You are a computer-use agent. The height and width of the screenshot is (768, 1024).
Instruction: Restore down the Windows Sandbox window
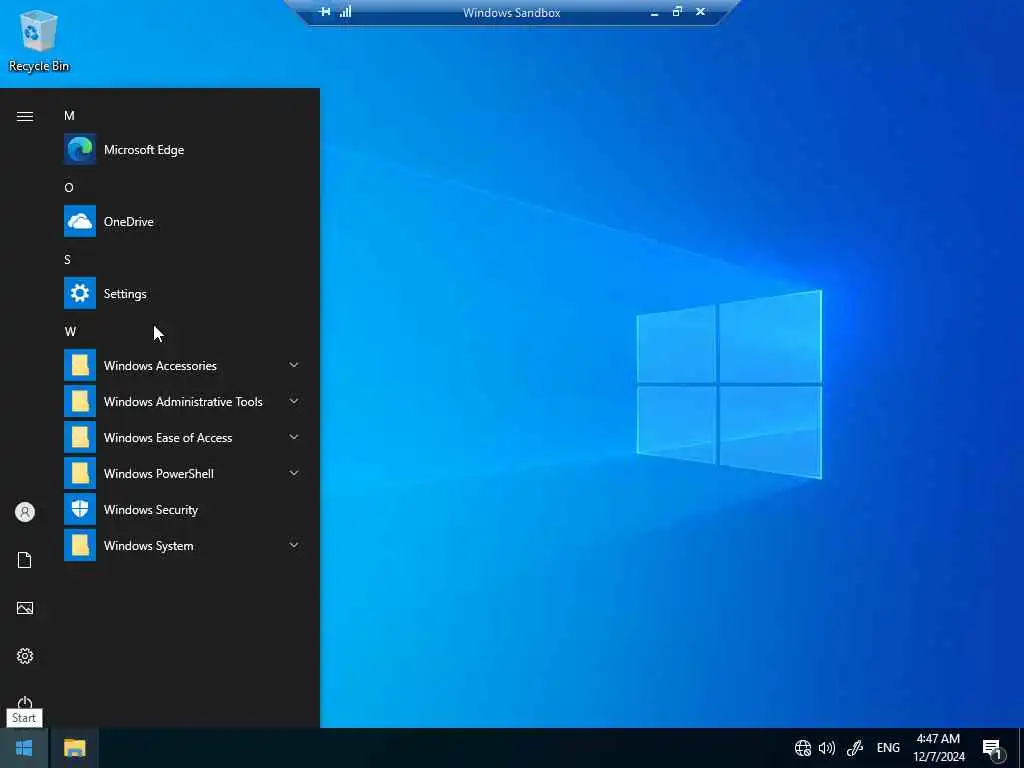pyautogui.click(x=677, y=11)
